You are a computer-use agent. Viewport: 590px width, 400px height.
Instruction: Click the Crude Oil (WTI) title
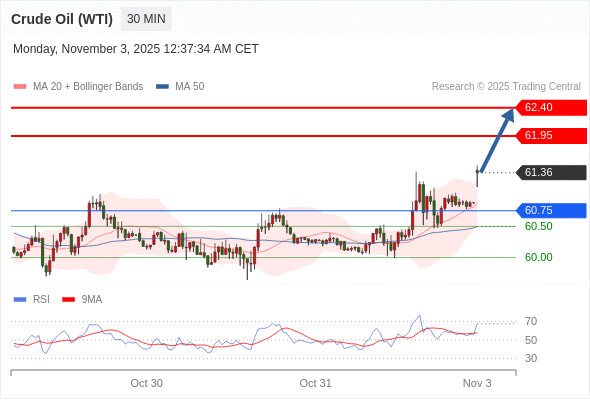click(62, 19)
